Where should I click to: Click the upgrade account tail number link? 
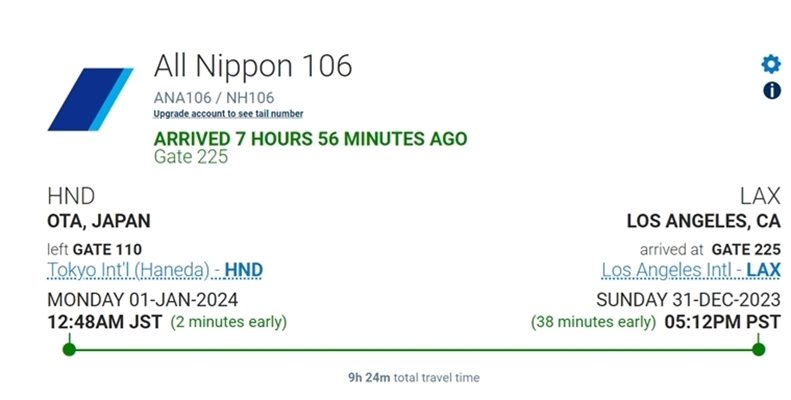pos(228,115)
